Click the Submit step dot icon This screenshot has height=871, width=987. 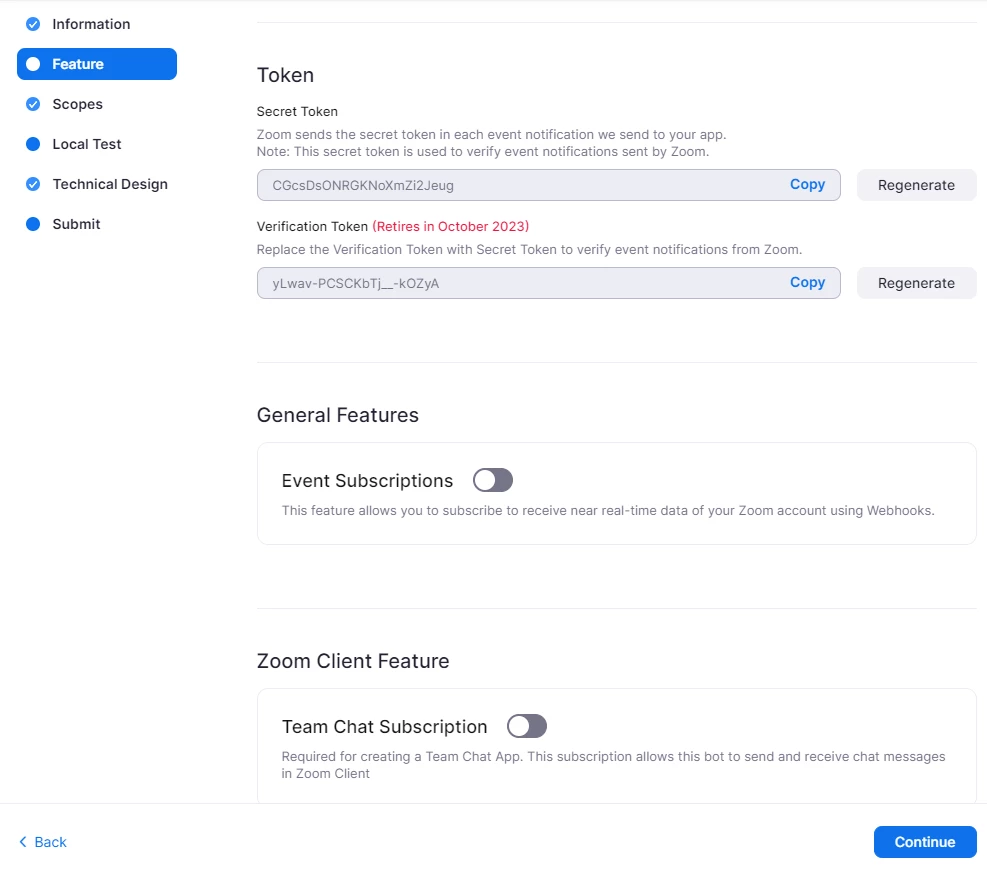[x=33, y=224]
